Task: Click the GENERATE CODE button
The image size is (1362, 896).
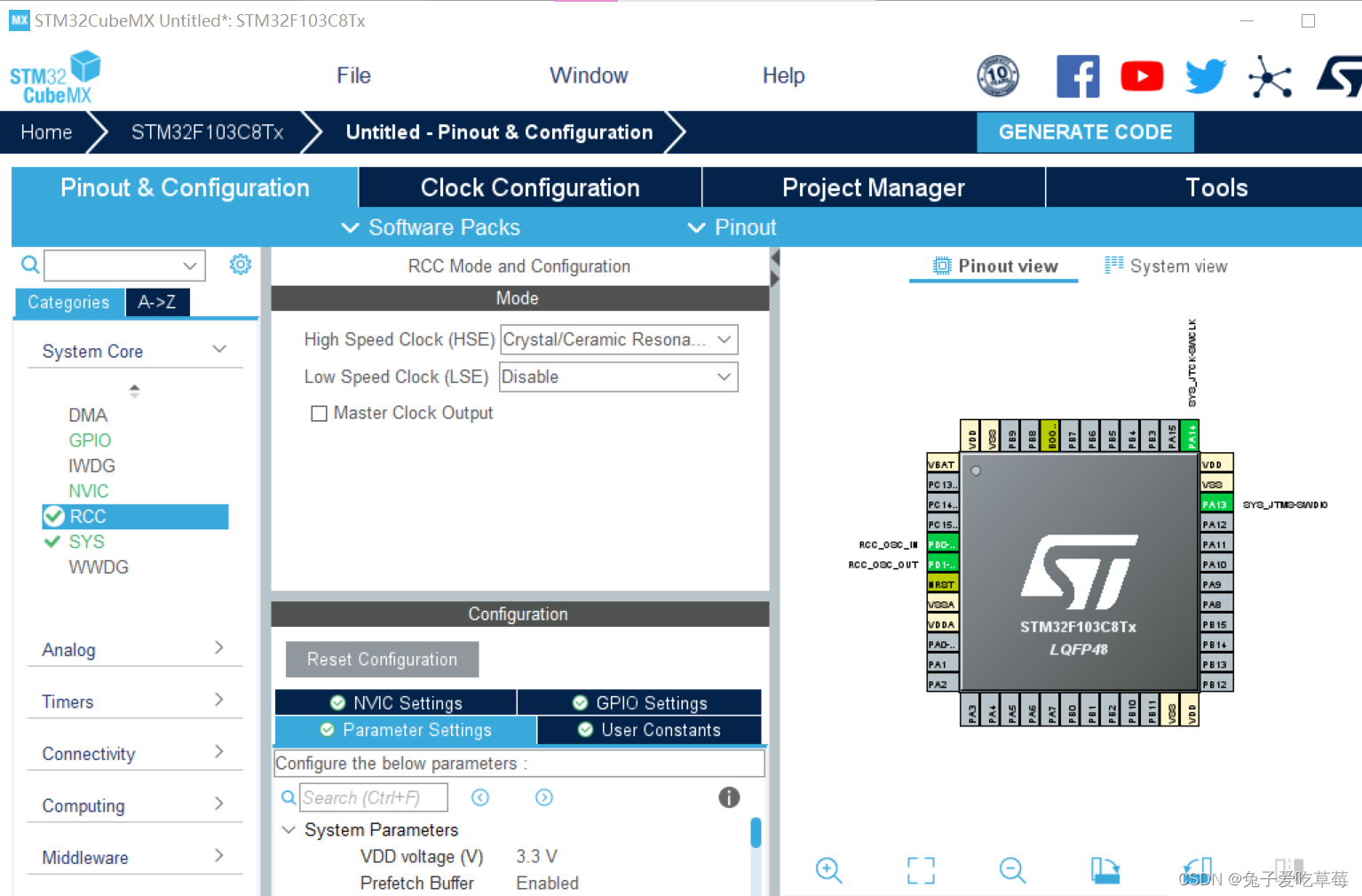Action: [x=1085, y=131]
